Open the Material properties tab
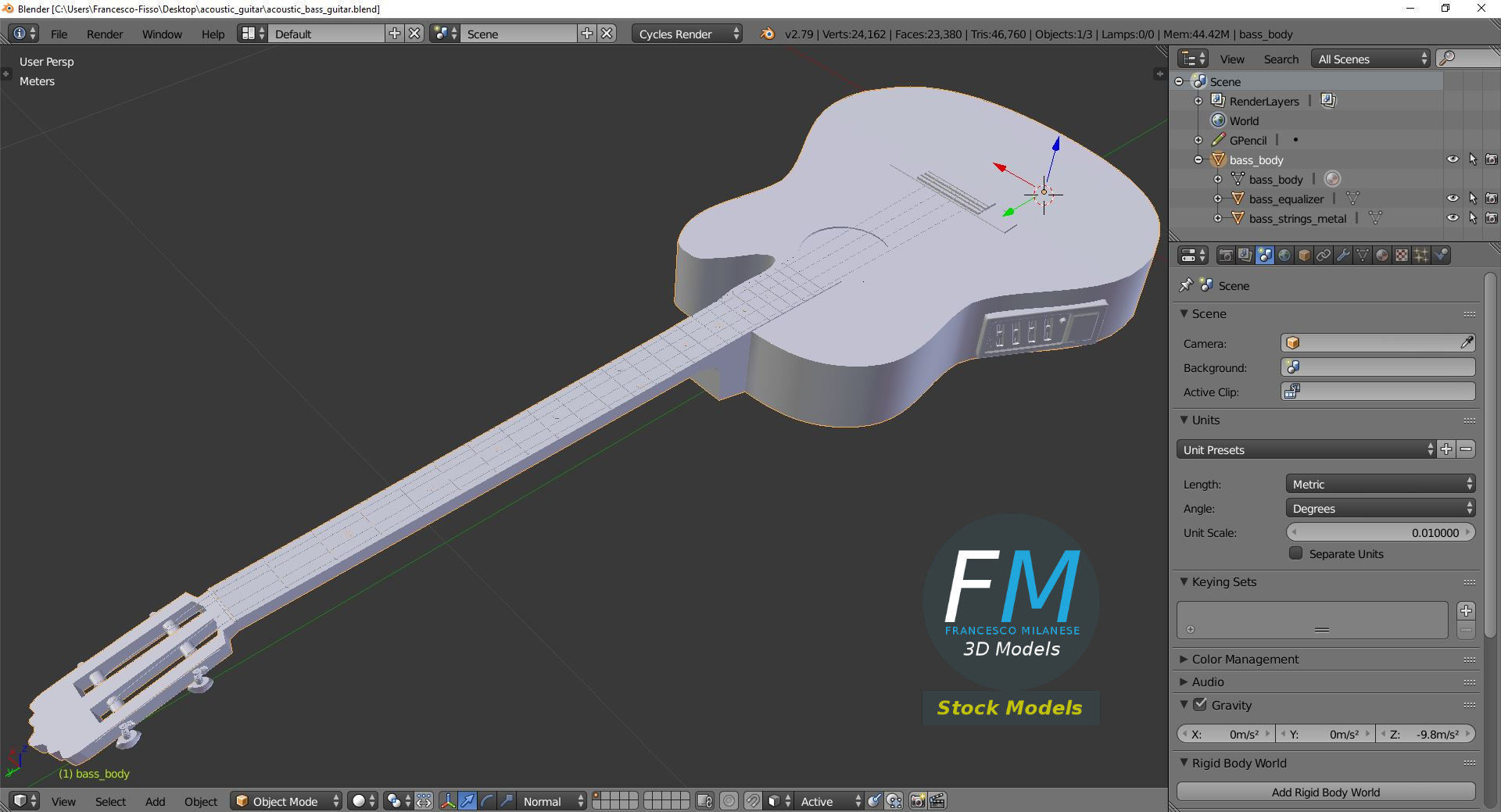This screenshot has width=1501, height=812. coord(1382,256)
